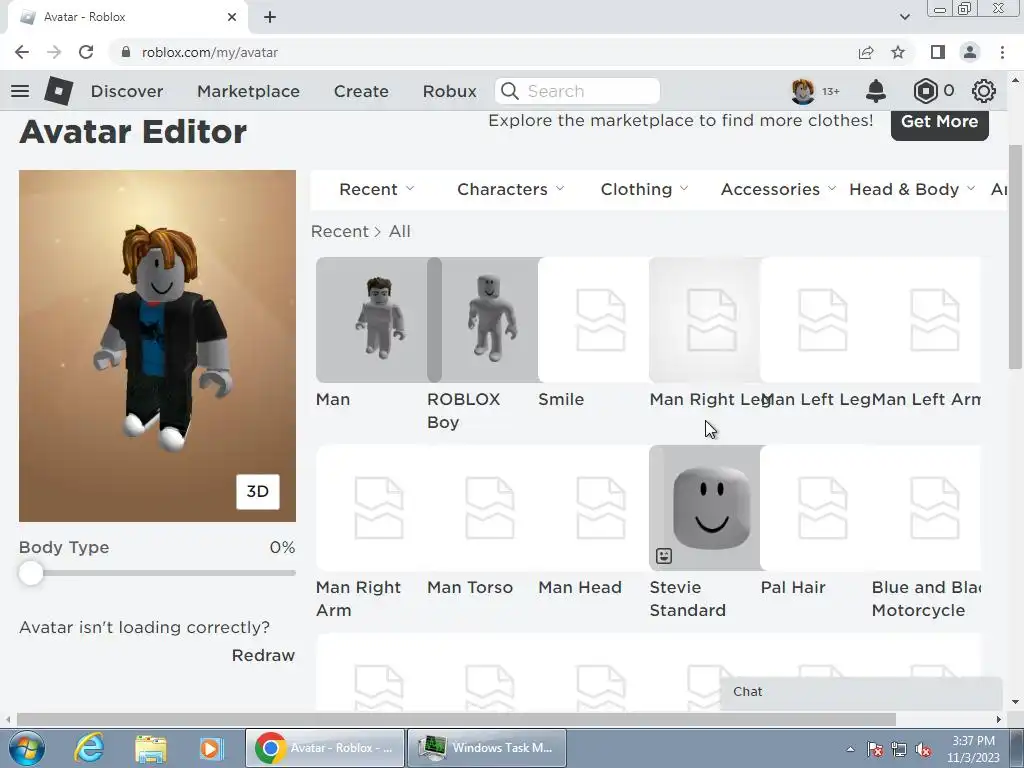The image size is (1024, 768).
Task: Click the vertical page scrollbar
Action: (1015, 257)
